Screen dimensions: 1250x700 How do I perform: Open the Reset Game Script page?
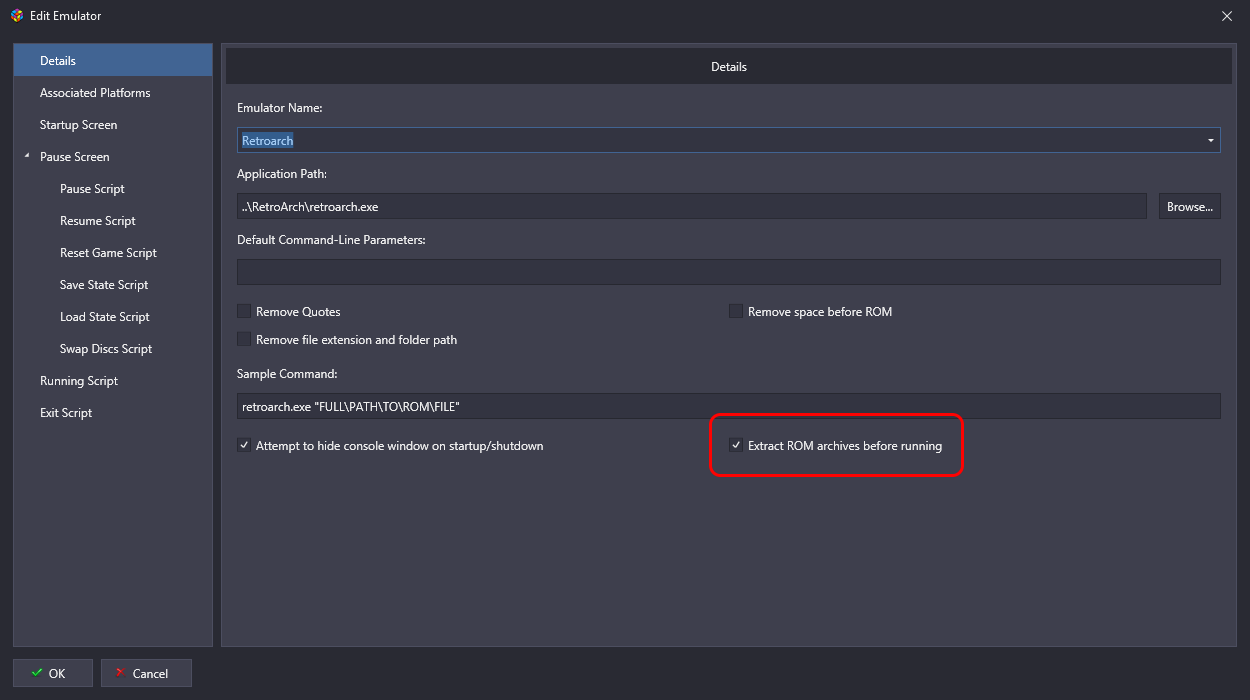[108, 253]
